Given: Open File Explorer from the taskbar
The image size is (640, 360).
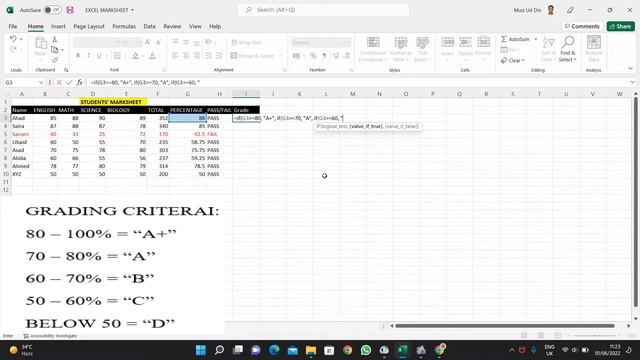Looking at the screenshot, I should tap(311, 350).
